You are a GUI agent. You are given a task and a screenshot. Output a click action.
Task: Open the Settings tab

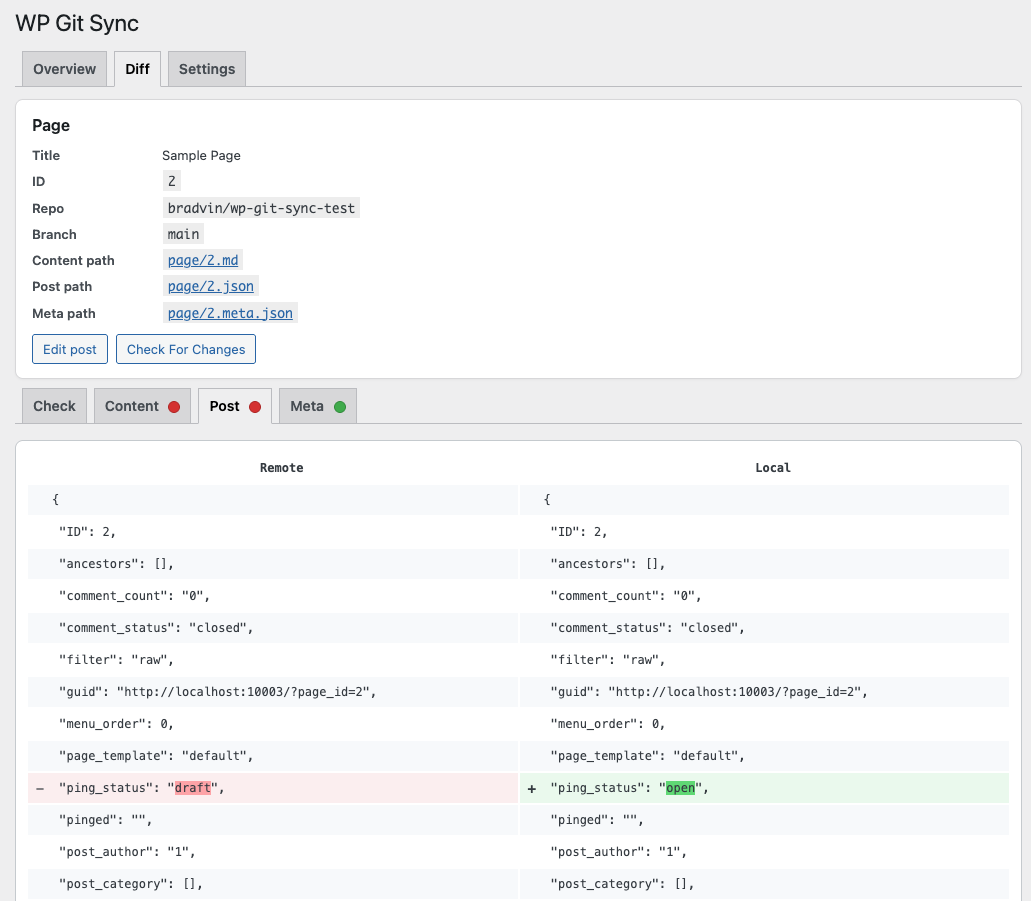coord(206,69)
